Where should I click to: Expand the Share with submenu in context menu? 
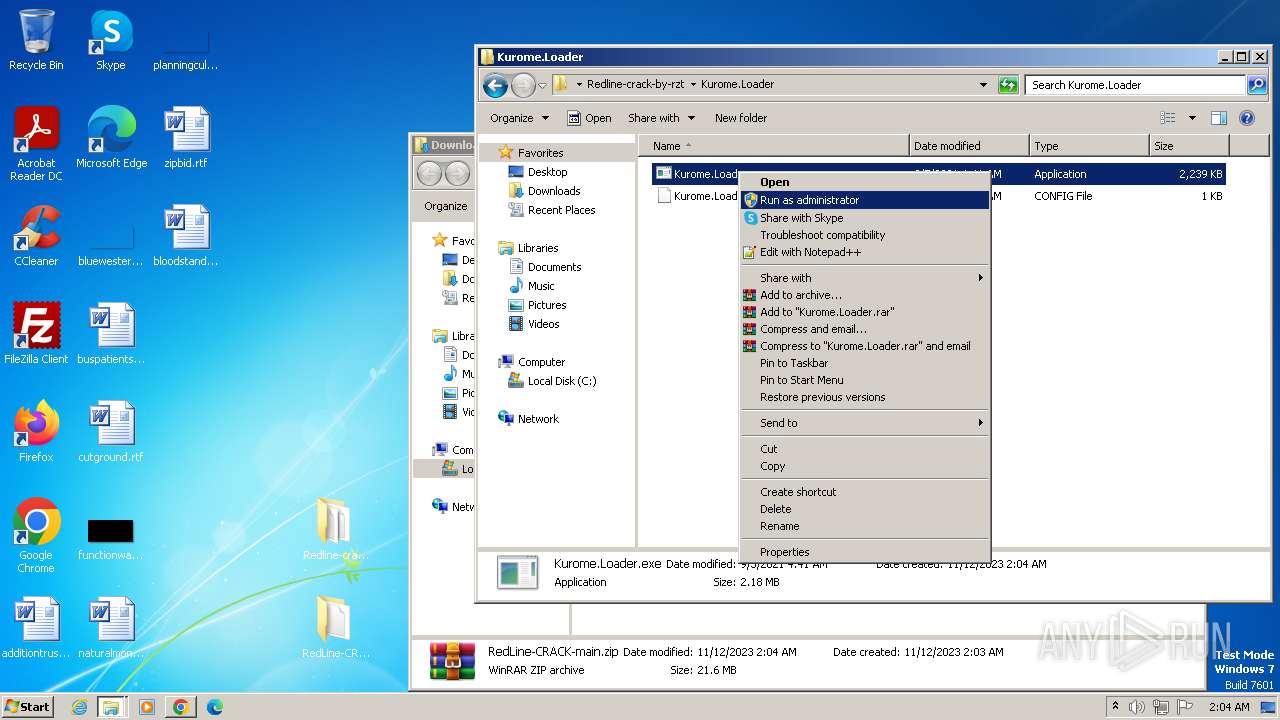point(865,278)
